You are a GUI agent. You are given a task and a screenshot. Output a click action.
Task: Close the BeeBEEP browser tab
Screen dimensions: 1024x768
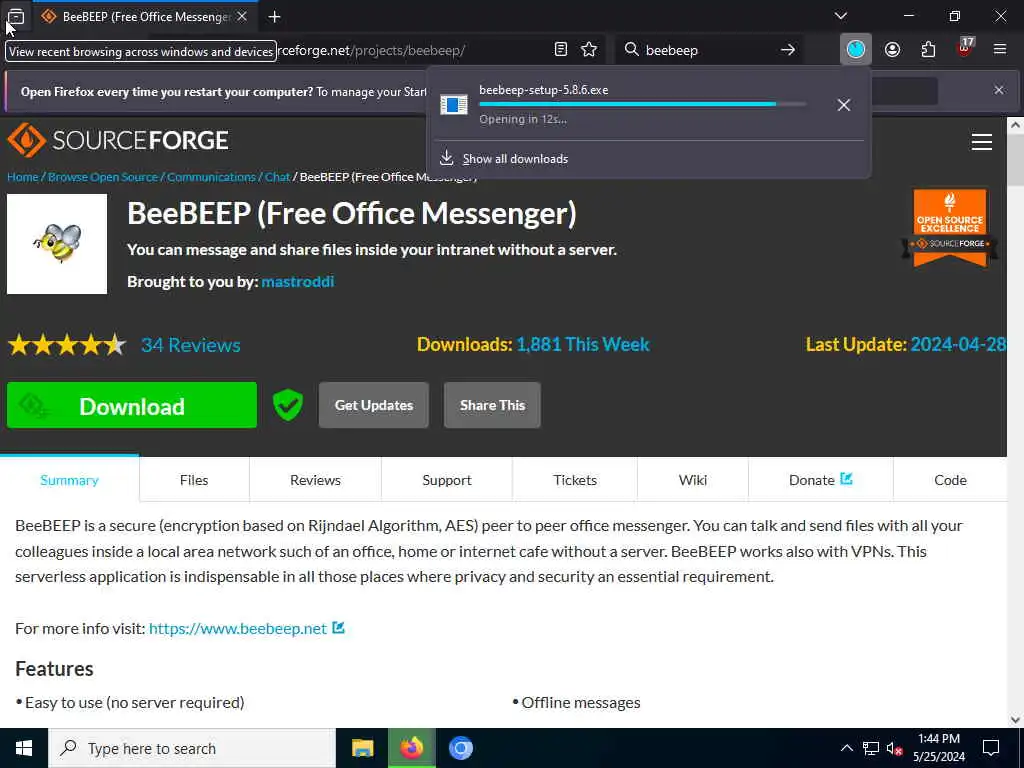point(242,16)
